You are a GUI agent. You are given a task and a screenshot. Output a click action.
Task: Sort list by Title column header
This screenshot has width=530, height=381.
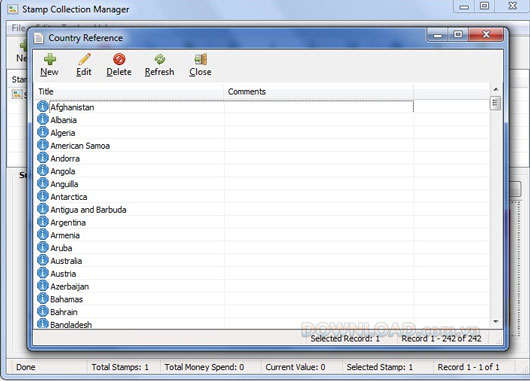tap(129, 92)
